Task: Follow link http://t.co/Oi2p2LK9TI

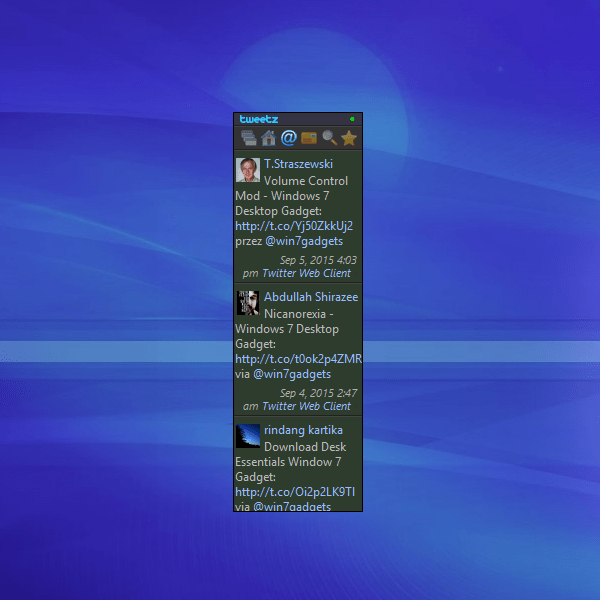Action: (x=295, y=492)
